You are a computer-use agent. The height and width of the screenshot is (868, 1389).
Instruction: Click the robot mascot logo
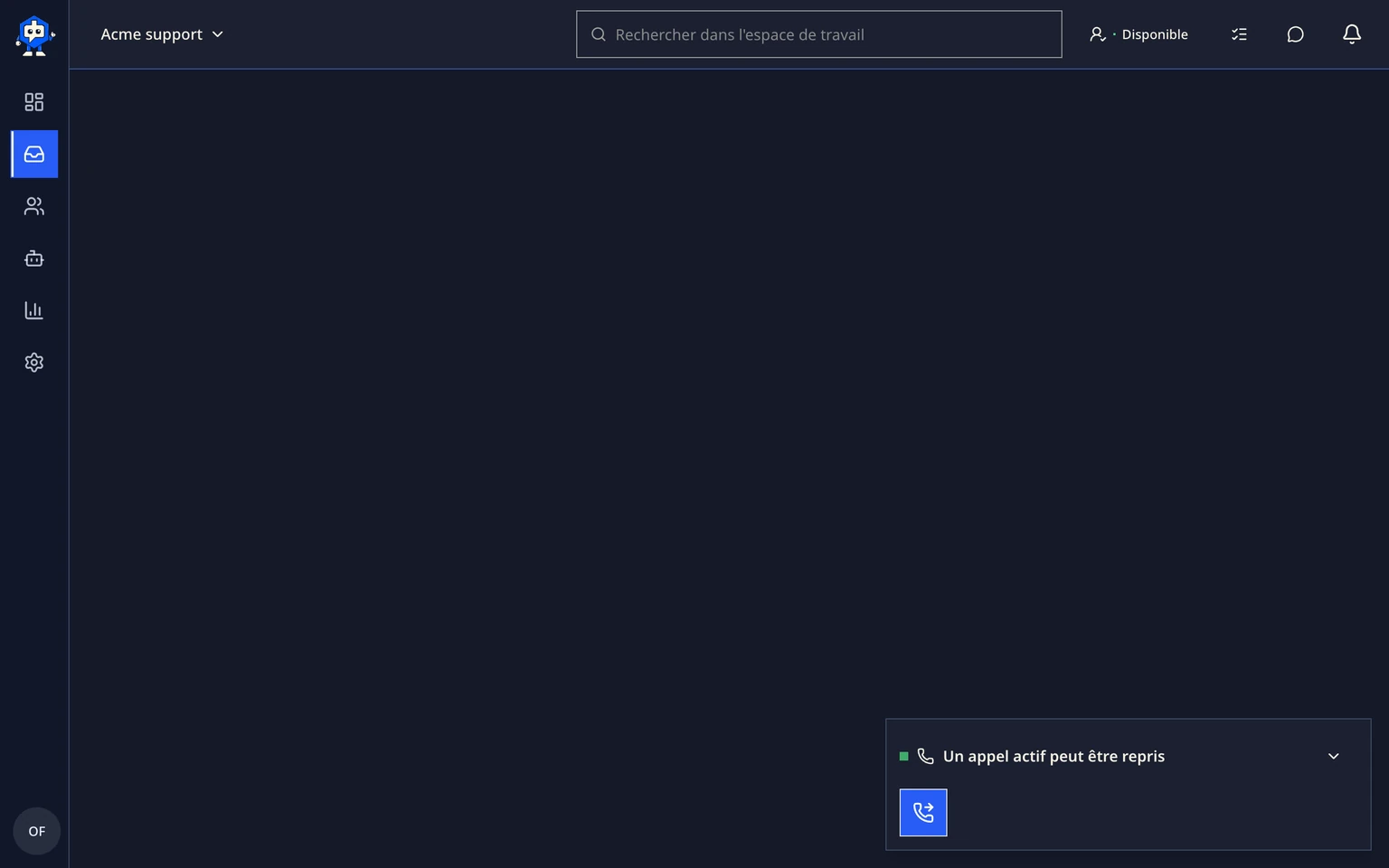point(34,35)
